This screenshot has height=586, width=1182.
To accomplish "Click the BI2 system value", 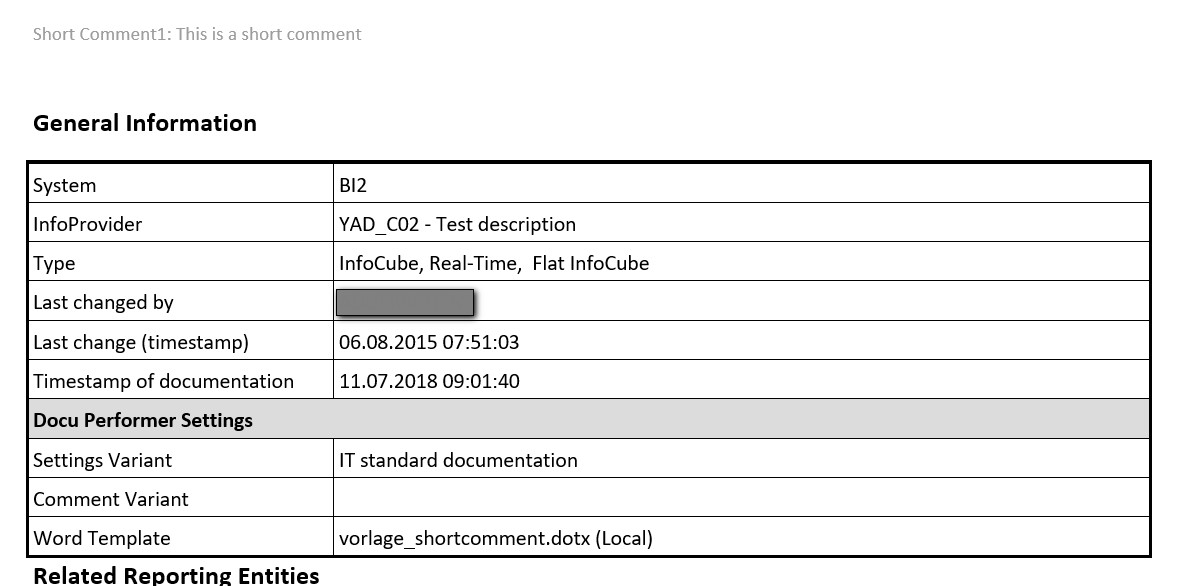I will pyautogui.click(x=354, y=185).
